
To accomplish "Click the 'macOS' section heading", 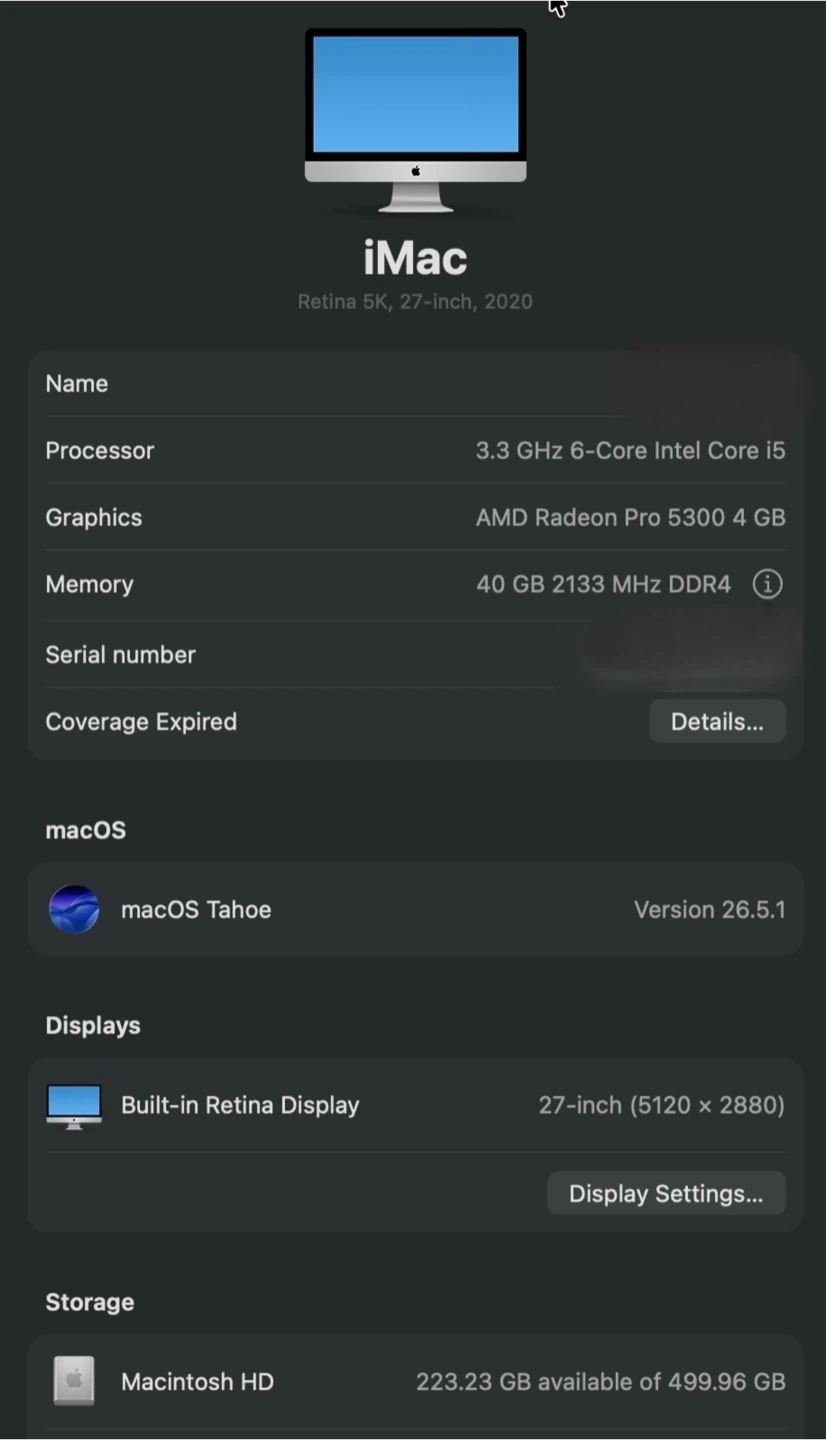I will 86,830.
